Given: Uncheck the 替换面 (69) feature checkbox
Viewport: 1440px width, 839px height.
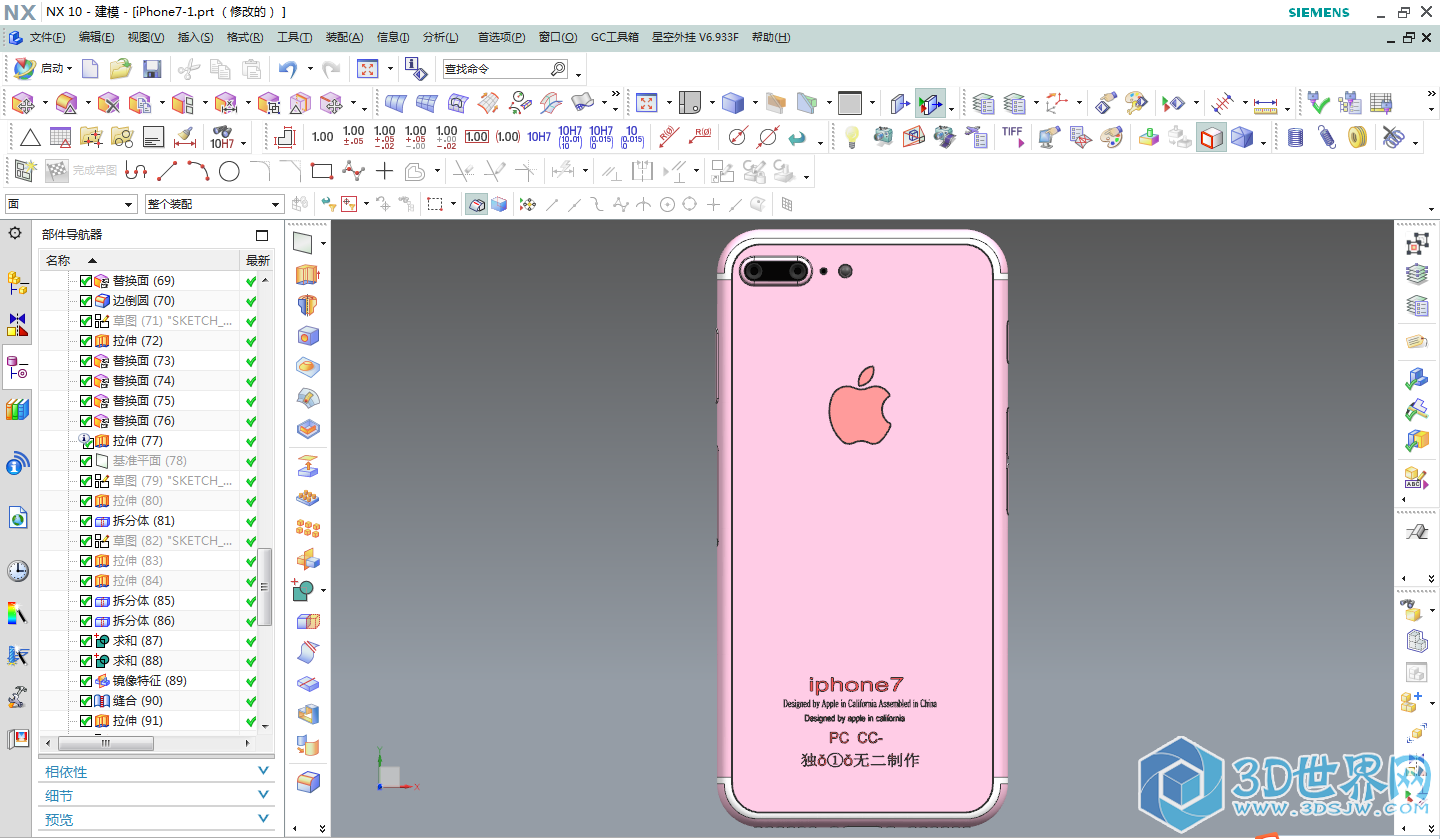Looking at the screenshot, I should click(86, 281).
